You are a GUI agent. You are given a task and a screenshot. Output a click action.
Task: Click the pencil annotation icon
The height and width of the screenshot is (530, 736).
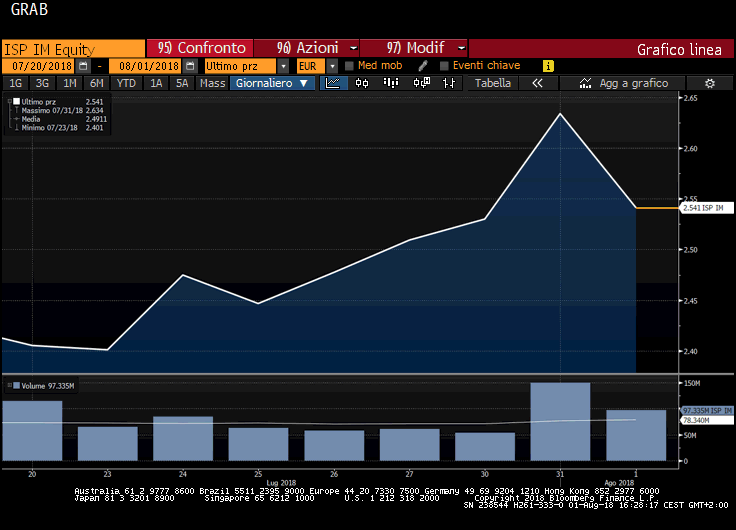click(423, 65)
